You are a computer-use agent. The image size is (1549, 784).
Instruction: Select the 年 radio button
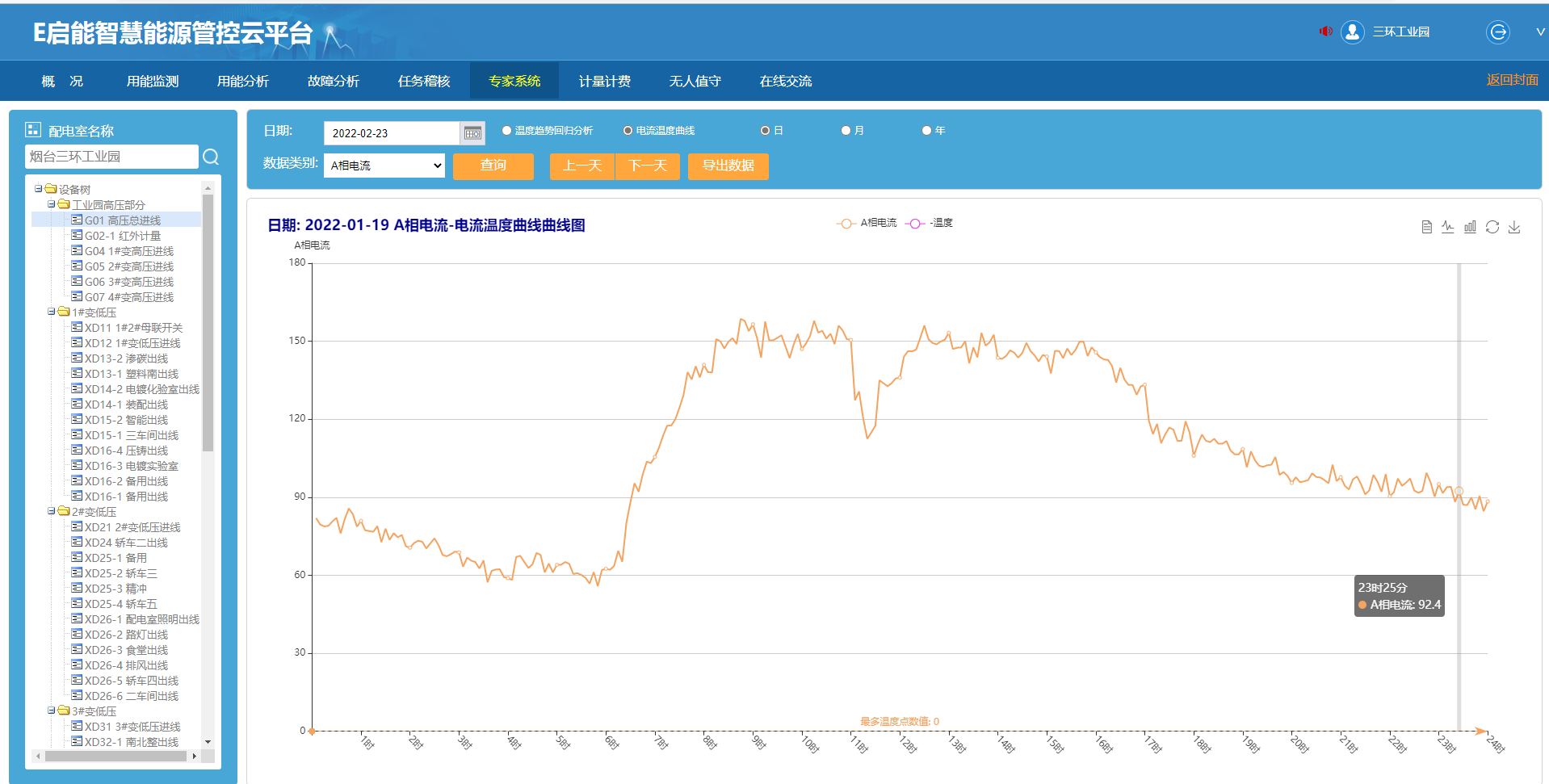click(x=927, y=131)
